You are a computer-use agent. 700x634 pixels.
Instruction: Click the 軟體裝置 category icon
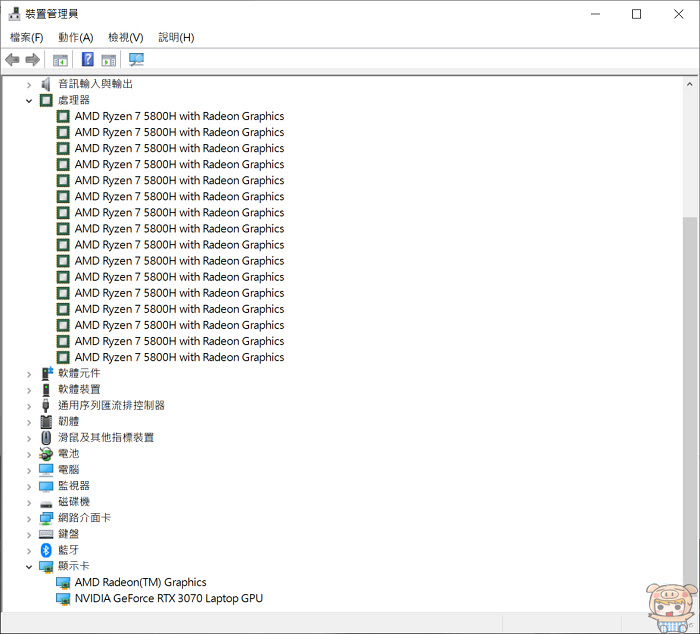46,389
